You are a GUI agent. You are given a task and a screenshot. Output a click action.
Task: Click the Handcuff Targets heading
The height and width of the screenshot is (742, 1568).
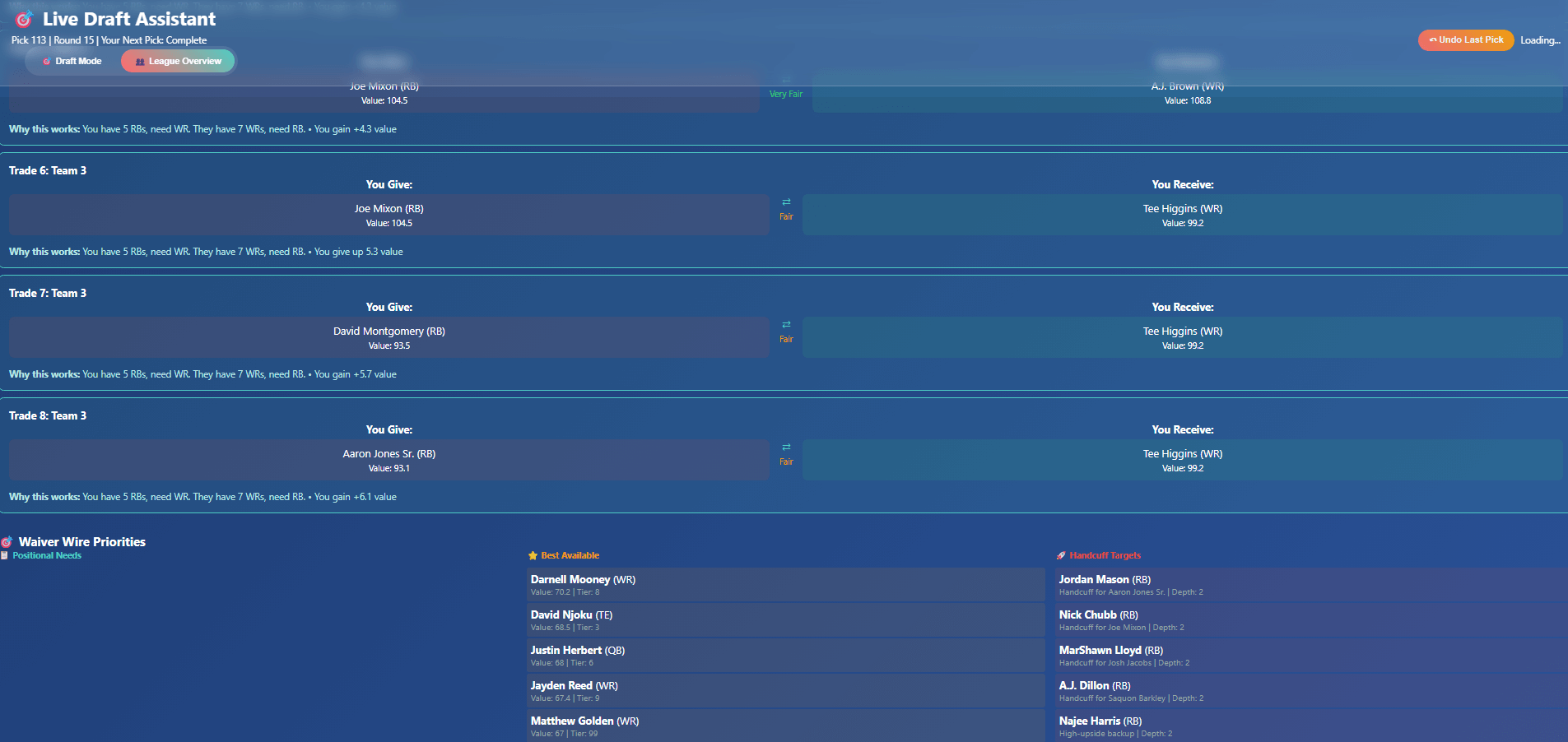1105,556
